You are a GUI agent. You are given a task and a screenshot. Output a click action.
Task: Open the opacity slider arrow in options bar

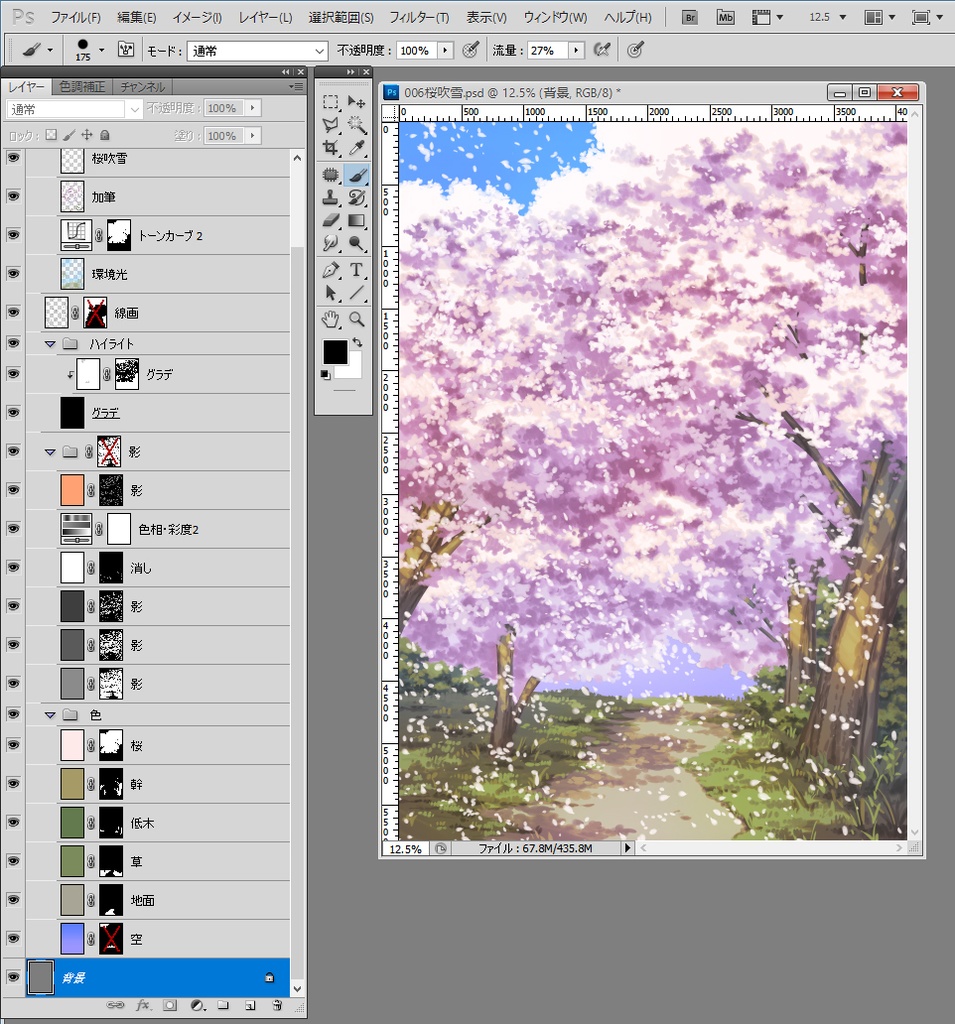(445, 50)
